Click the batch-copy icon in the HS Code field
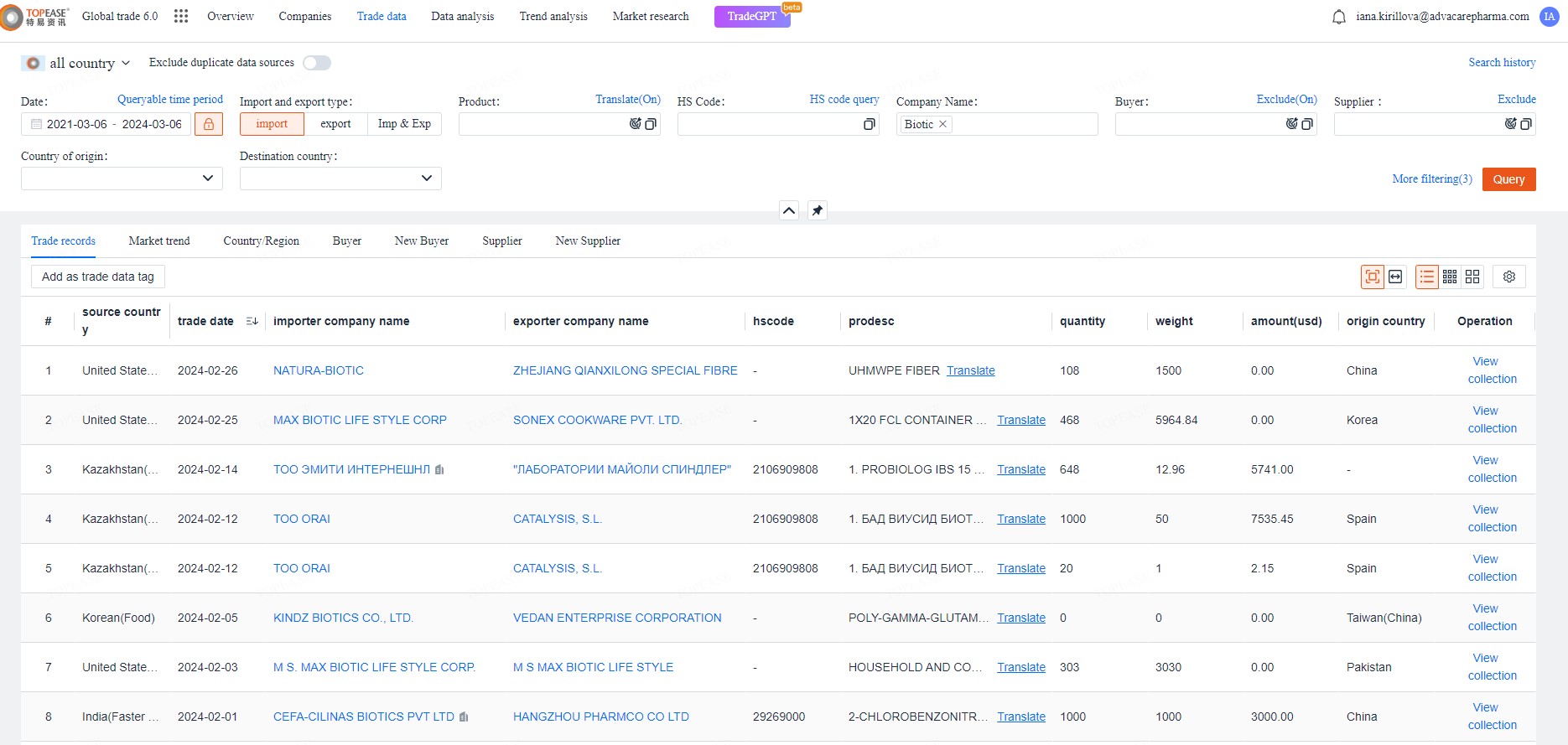 point(869,124)
